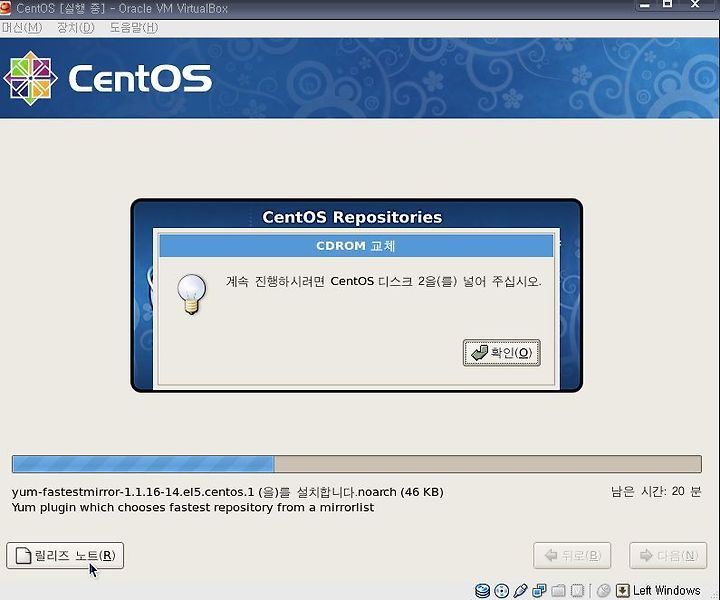Click the USB devices status icon
Screen dimensions: 720x600
tap(520, 590)
